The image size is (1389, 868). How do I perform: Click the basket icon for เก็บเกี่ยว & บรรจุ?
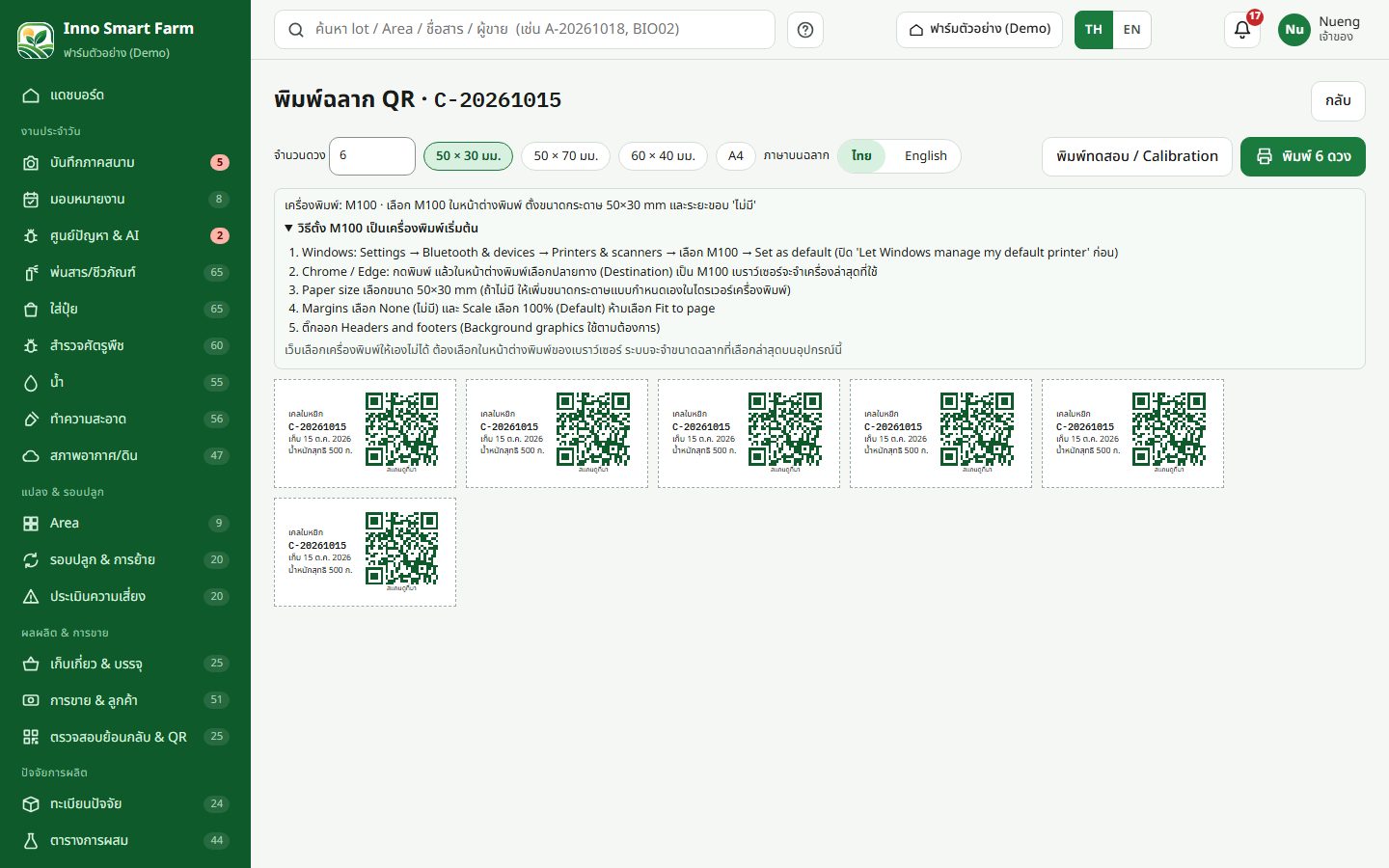(31, 665)
